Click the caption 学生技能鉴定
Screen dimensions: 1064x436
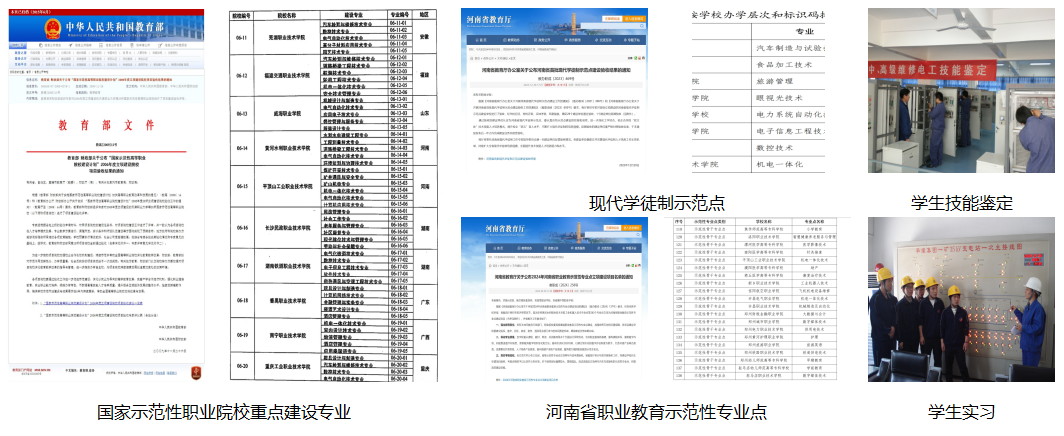961,202
